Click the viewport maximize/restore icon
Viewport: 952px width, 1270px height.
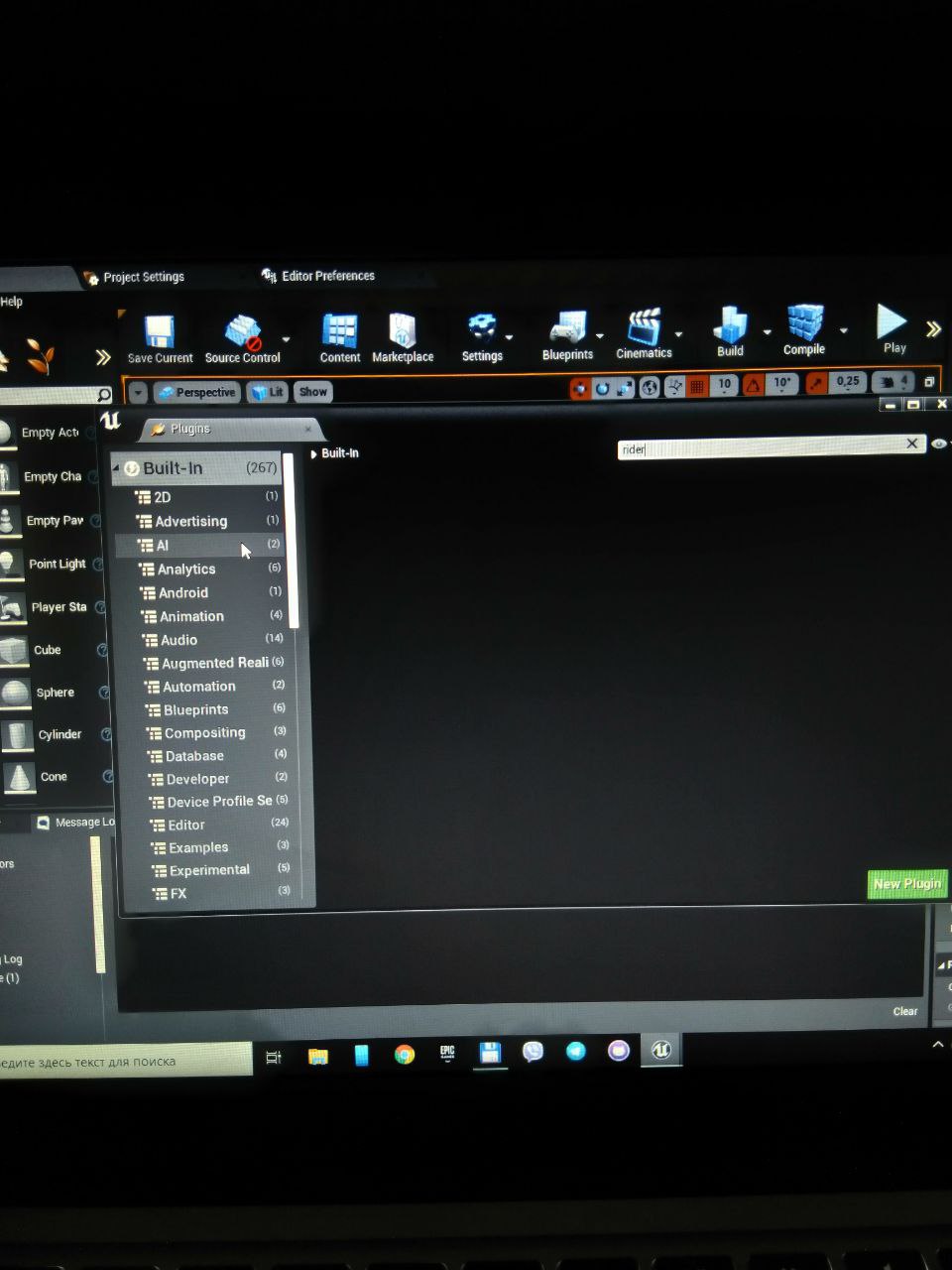[929, 381]
